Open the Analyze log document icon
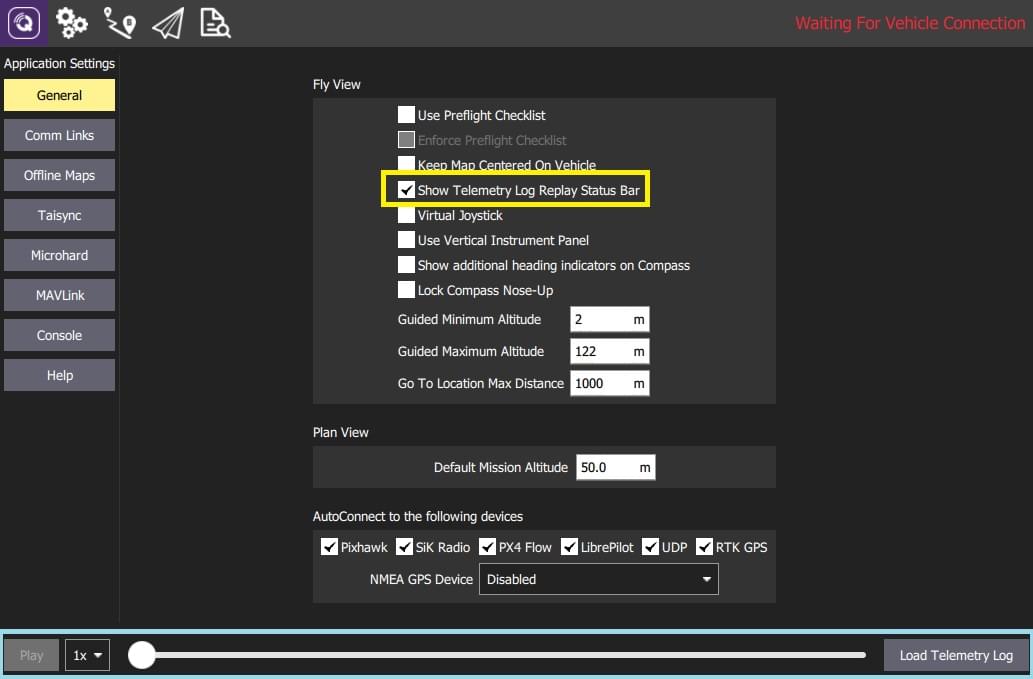The height and width of the screenshot is (679, 1033). click(x=213, y=22)
